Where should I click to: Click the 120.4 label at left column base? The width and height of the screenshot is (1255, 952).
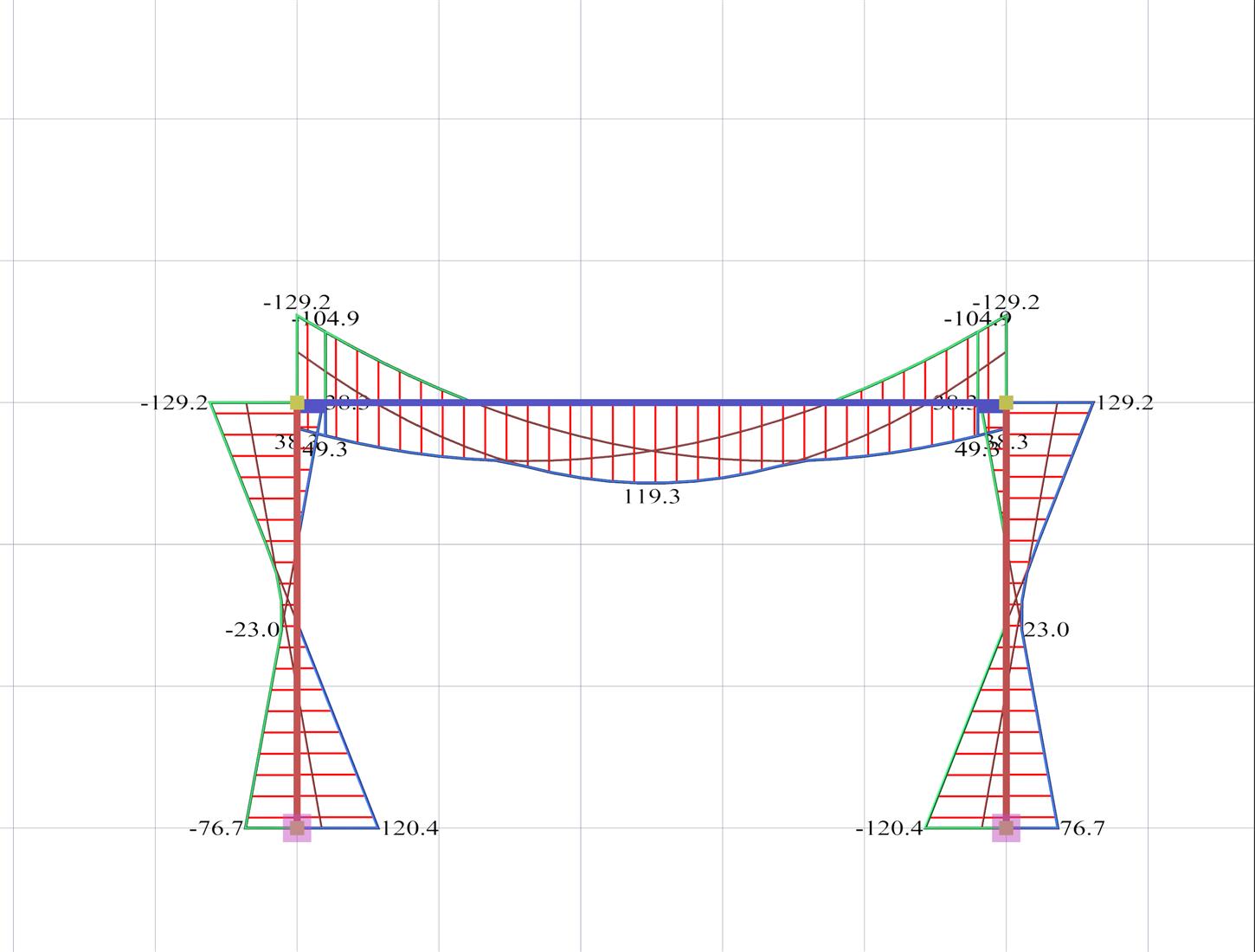tap(409, 828)
